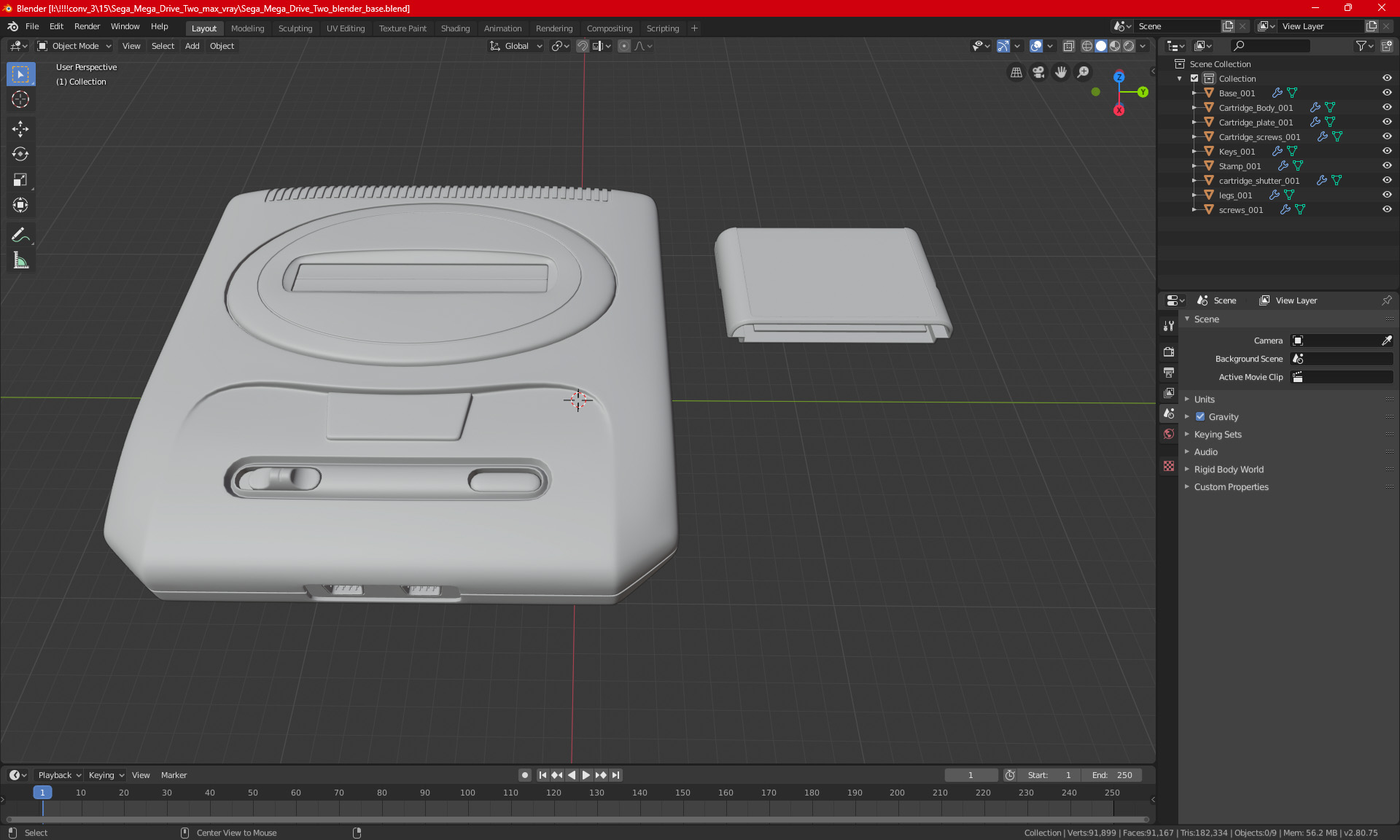Expand the Keying Sets panel
The width and height of the screenshot is (1400, 840).
pyautogui.click(x=1218, y=435)
